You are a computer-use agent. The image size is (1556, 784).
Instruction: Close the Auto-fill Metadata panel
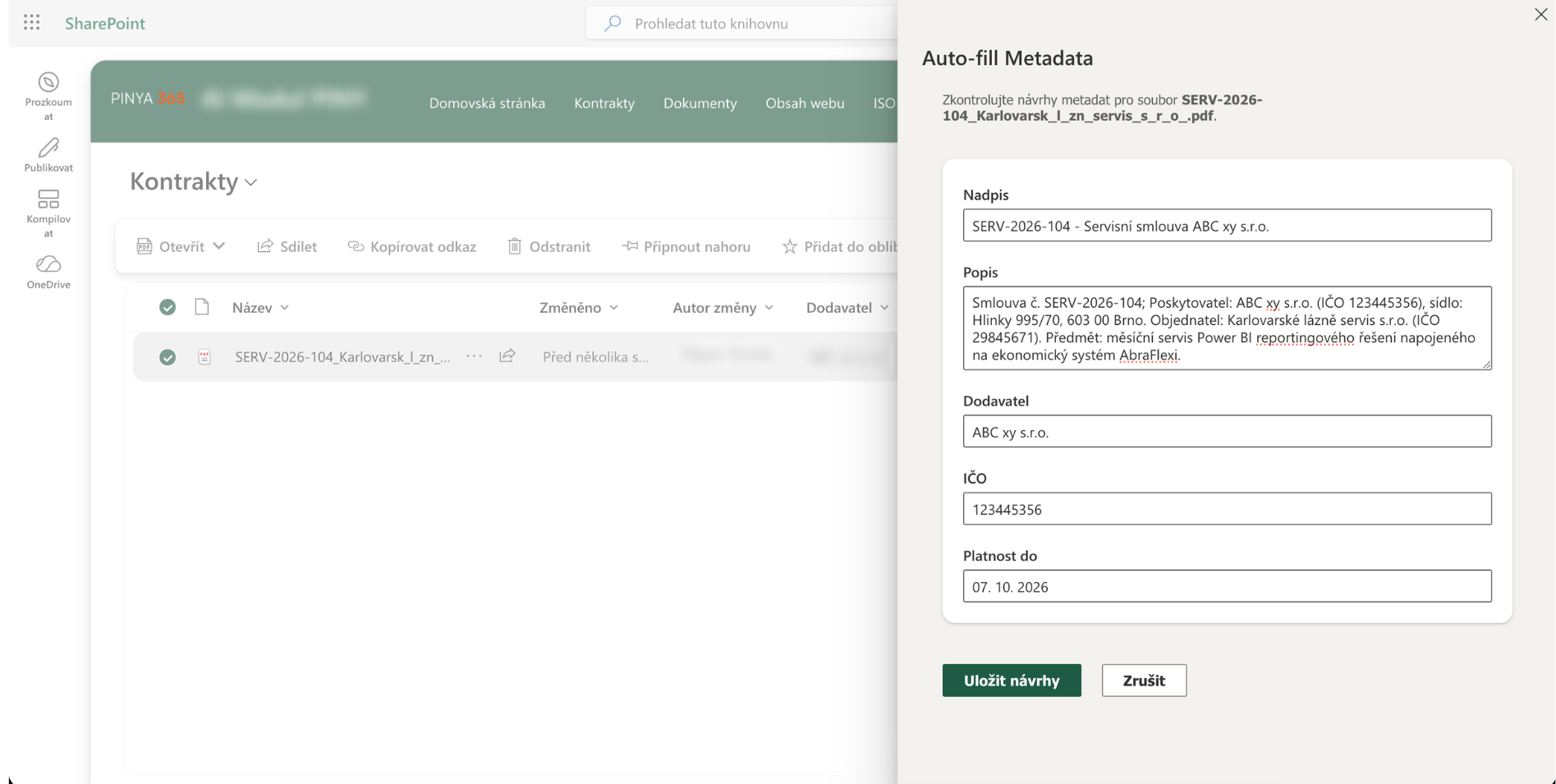(1541, 14)
